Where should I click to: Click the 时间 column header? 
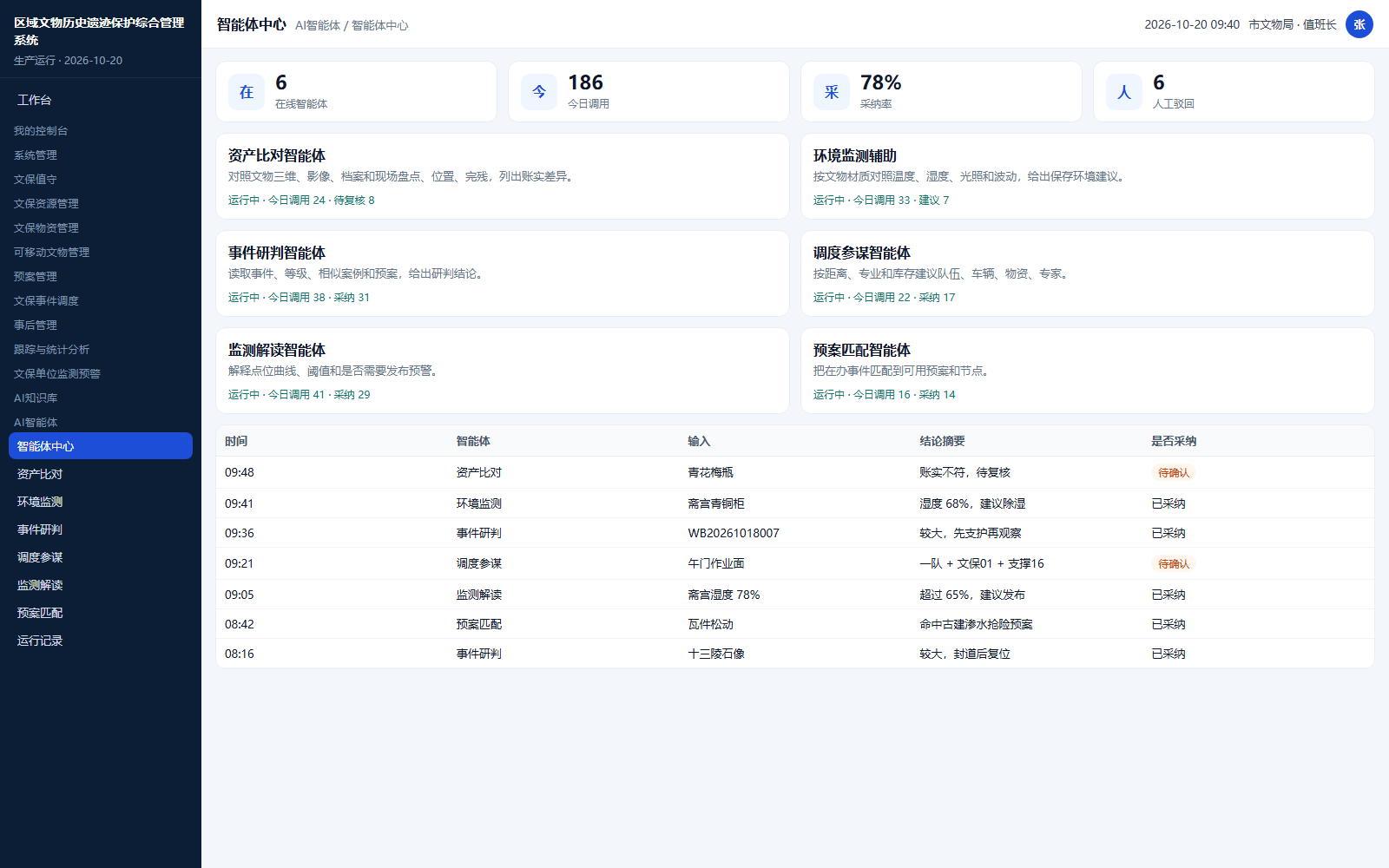(236, 441)
